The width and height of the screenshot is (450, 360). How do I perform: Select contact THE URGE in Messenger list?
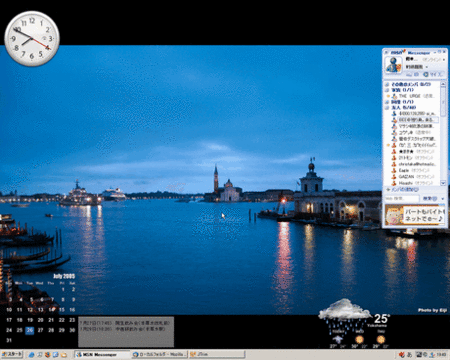[x=416, y=96]
